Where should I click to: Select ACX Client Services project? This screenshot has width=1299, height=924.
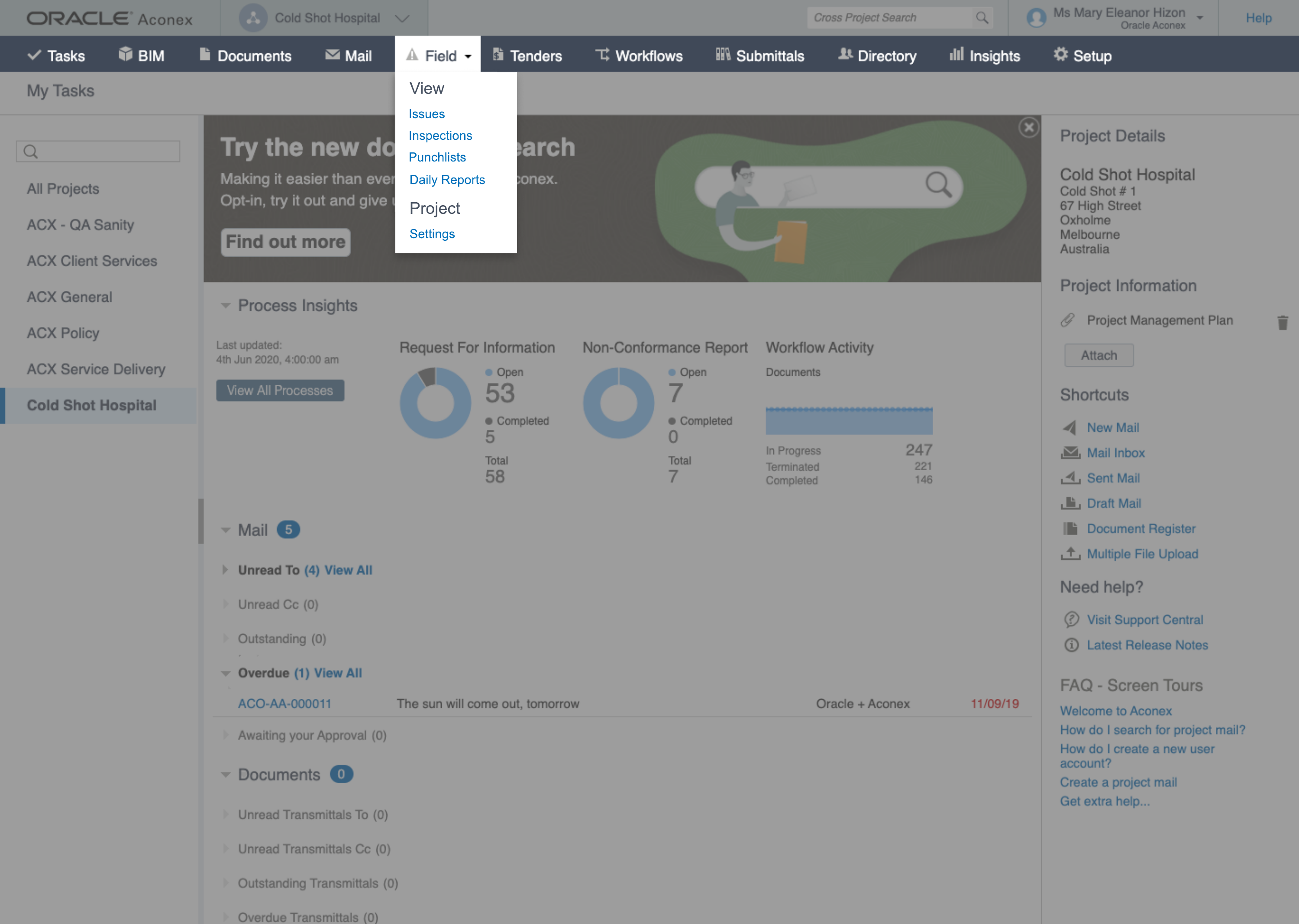click(92, 261)
